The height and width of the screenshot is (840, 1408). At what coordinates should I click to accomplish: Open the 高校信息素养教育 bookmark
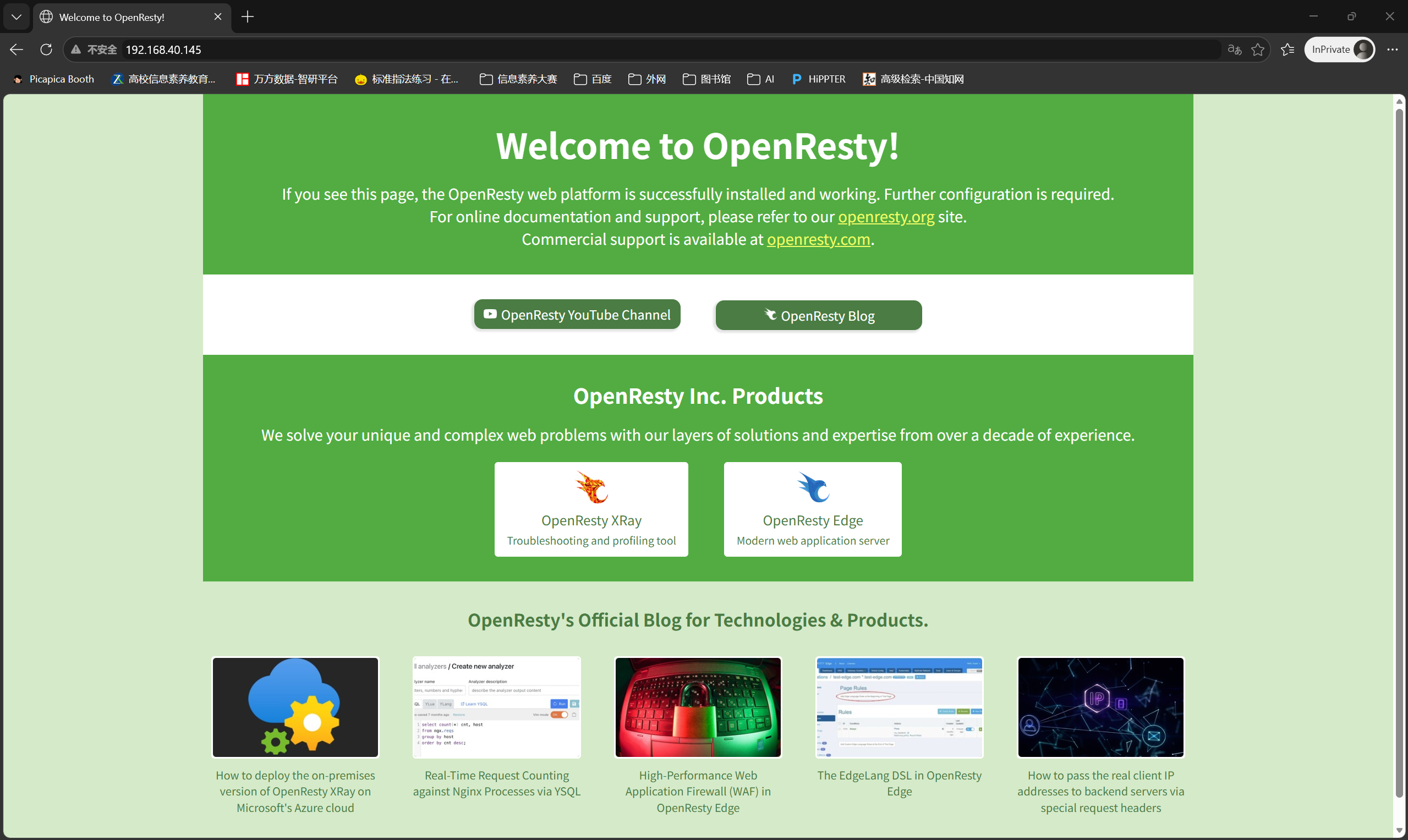(164, 79)
